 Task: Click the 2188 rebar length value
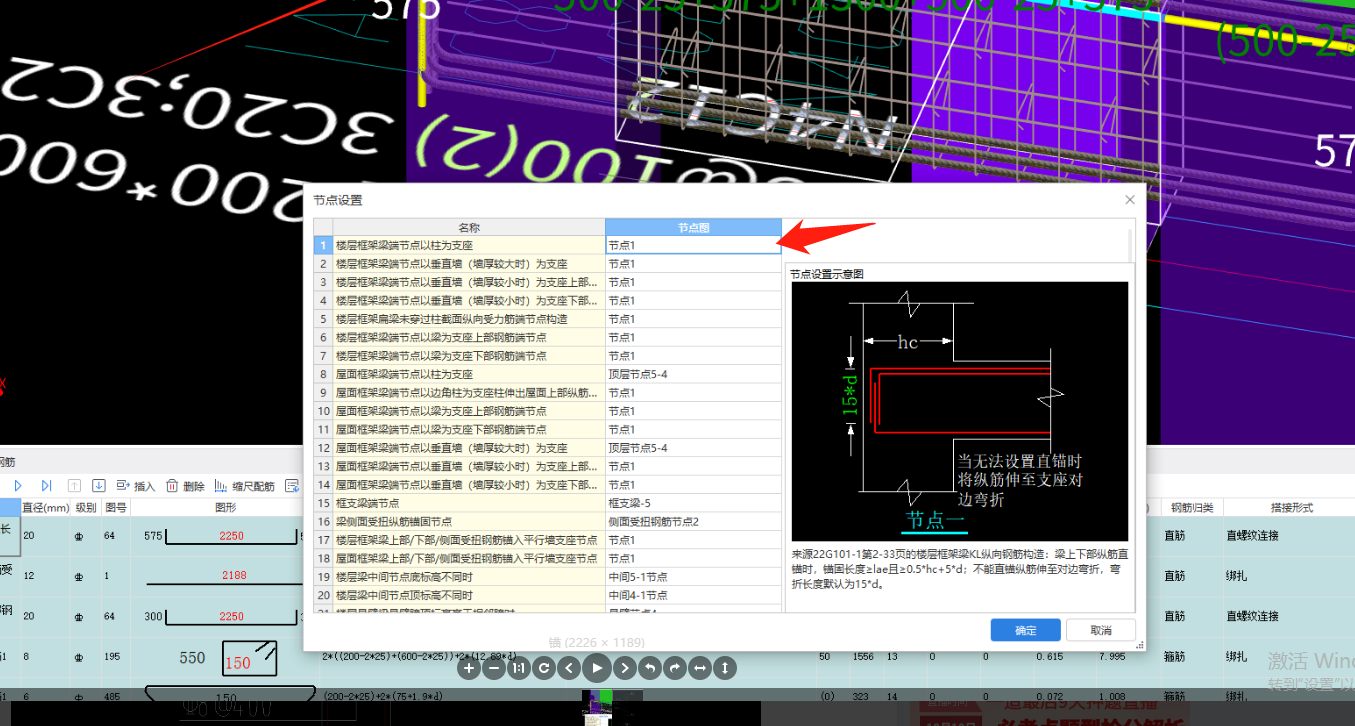click(234, 575)
